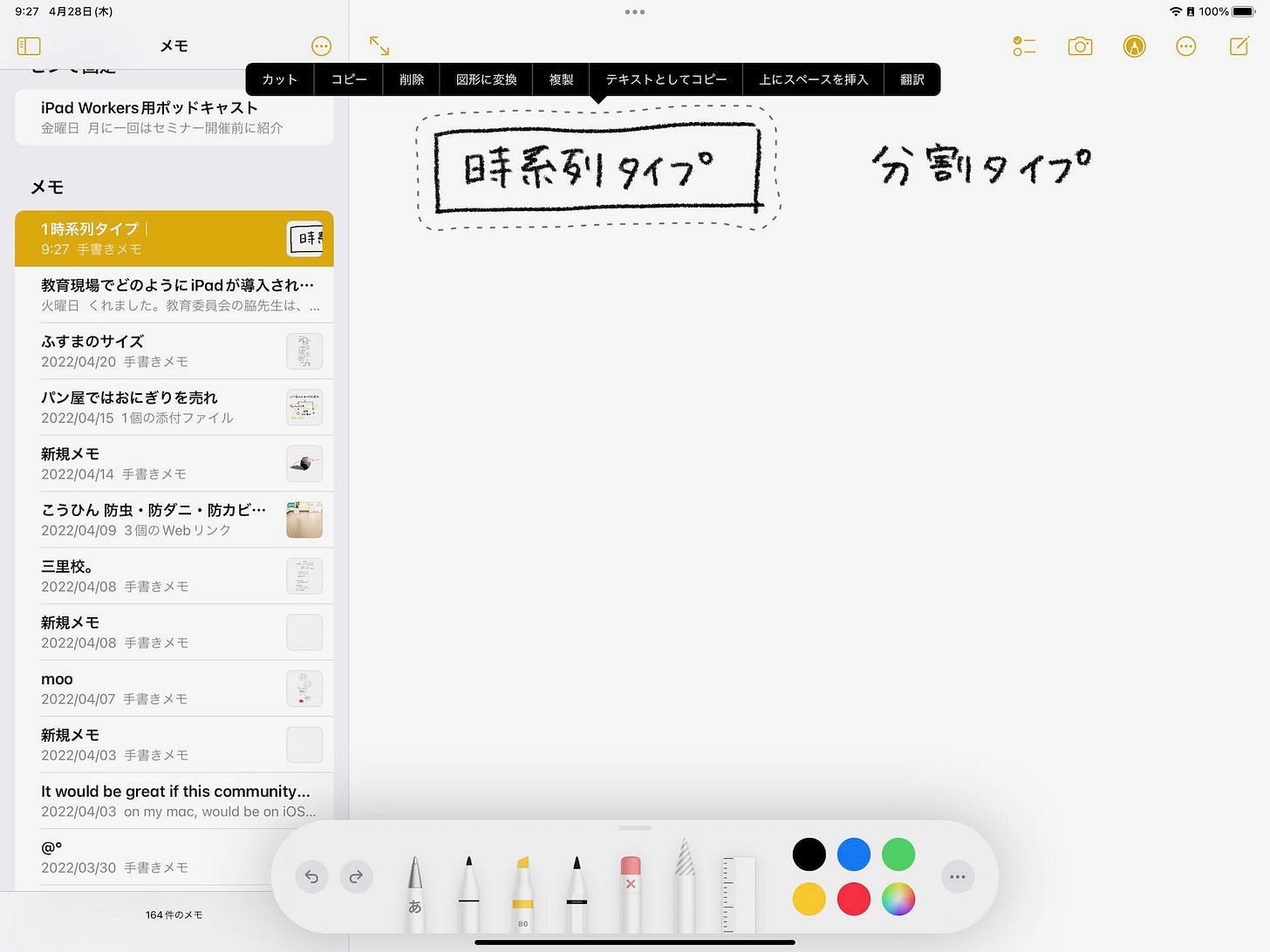Open the pinned note iPad Workers用ポッドキャスト
Screen dimensions: 1270x952
coord(174,118)
